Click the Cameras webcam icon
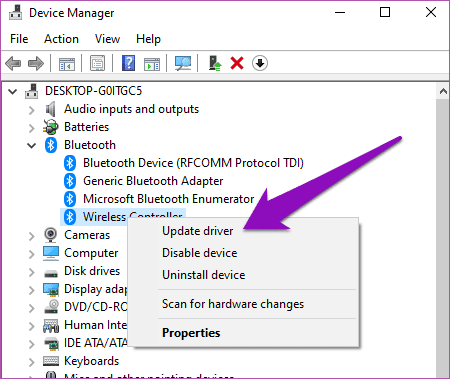450x379 pixels. [x=51, y=235]
